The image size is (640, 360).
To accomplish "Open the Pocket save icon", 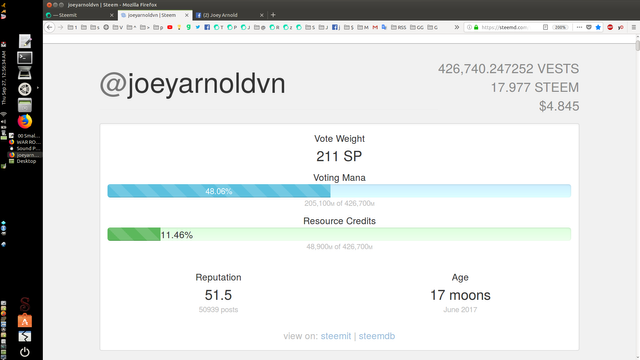I will [x=589, y=27].
